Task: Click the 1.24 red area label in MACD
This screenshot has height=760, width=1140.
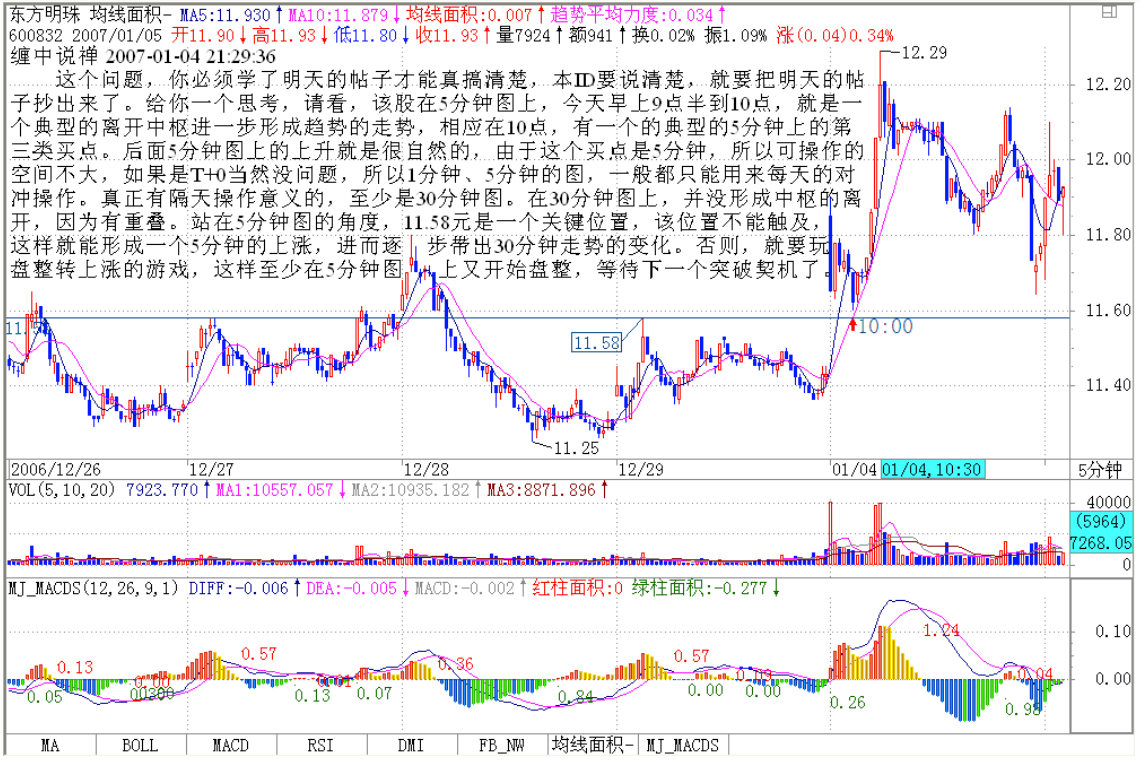Action: (941, 631)
